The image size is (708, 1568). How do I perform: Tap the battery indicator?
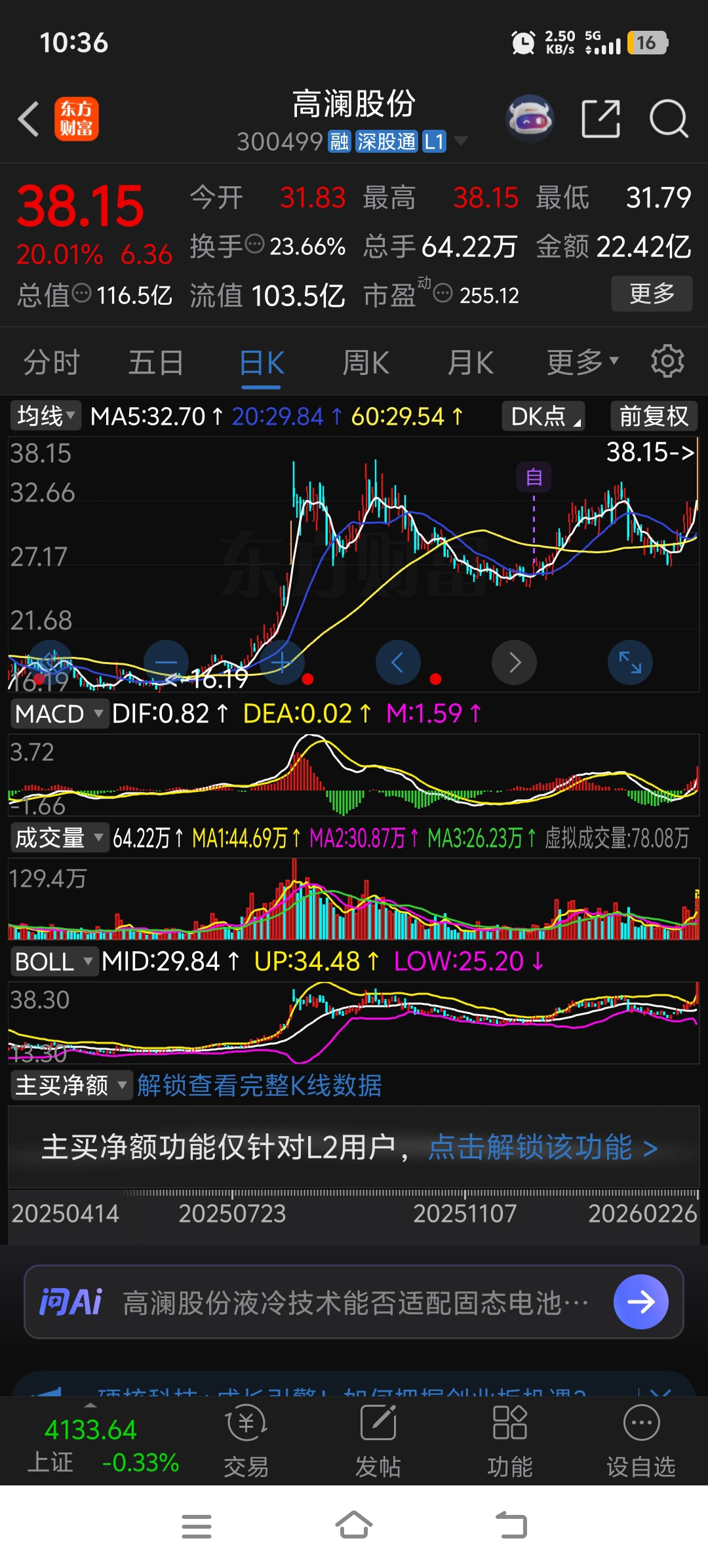648,43
